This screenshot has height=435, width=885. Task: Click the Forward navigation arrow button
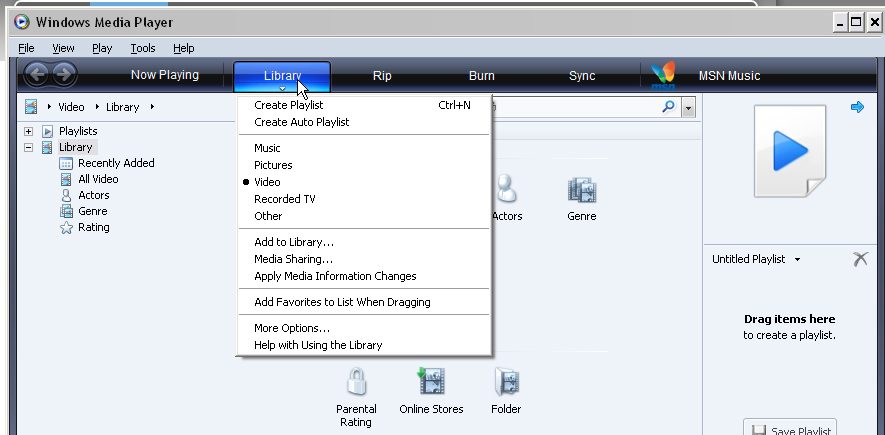coord(63,74)
